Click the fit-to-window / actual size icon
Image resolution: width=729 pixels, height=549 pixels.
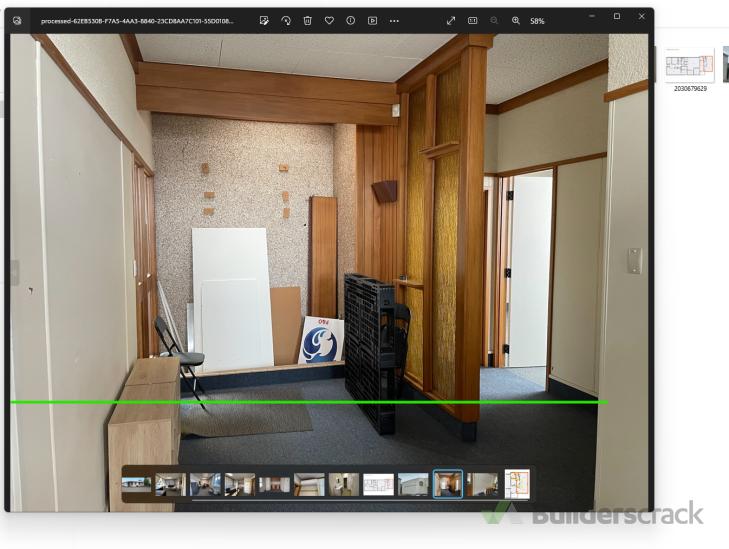[x=473, y=20]
